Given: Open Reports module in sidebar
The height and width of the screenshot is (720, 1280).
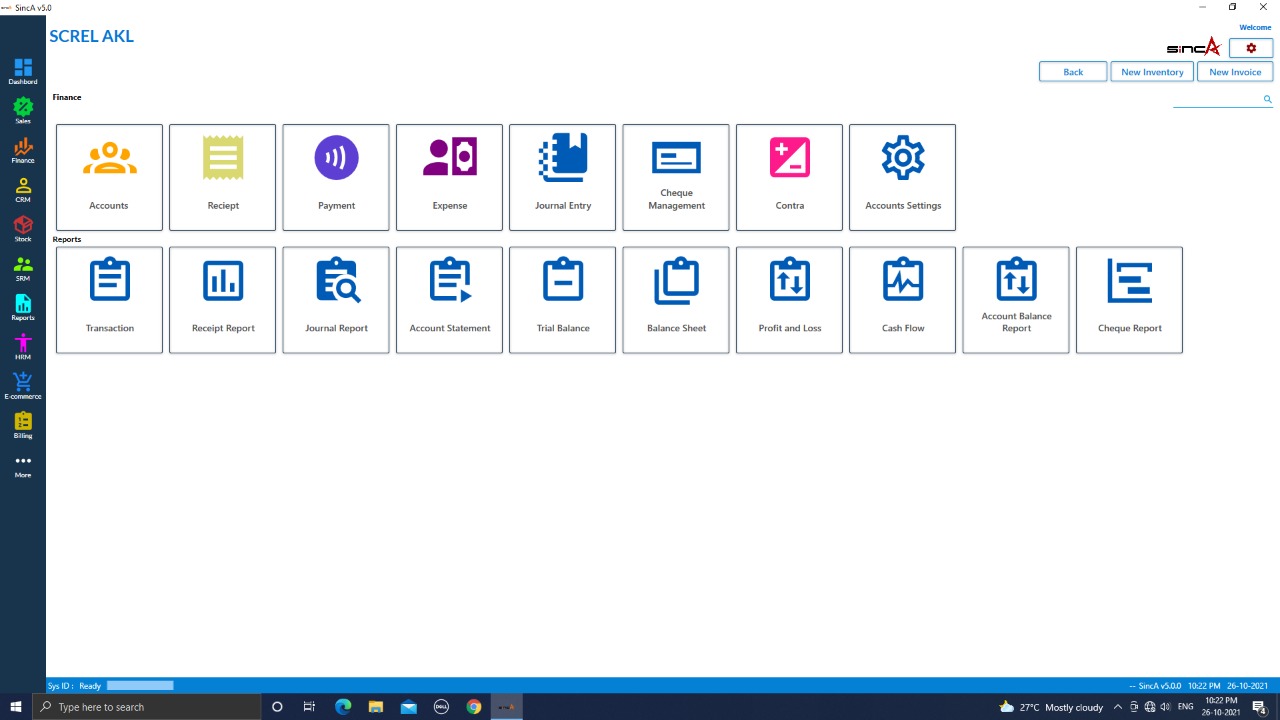Looking at the screenshot, I should pyautogui.click(x=23, y=307).
